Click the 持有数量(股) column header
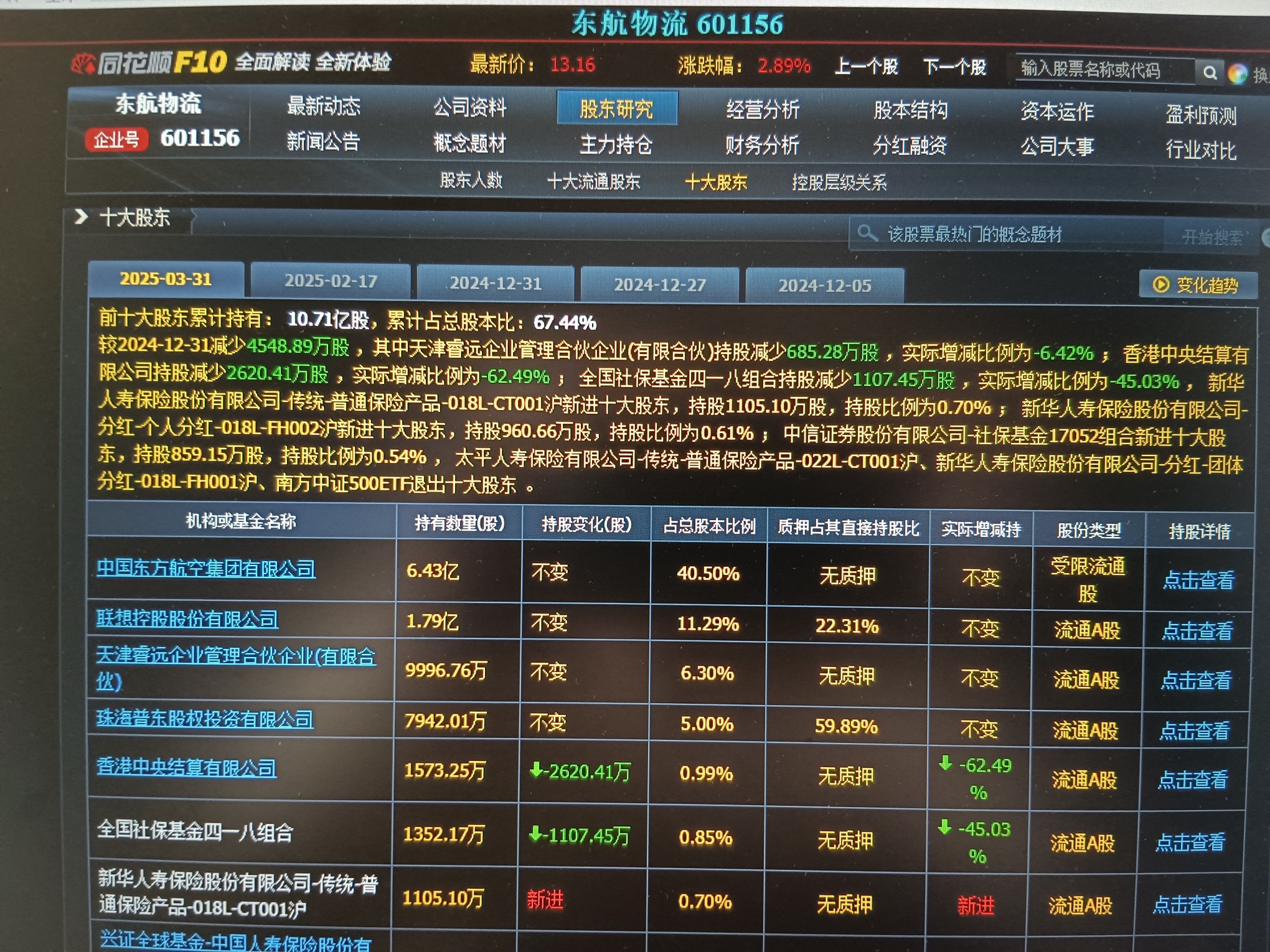1270x952 pixels. [459, 523]
